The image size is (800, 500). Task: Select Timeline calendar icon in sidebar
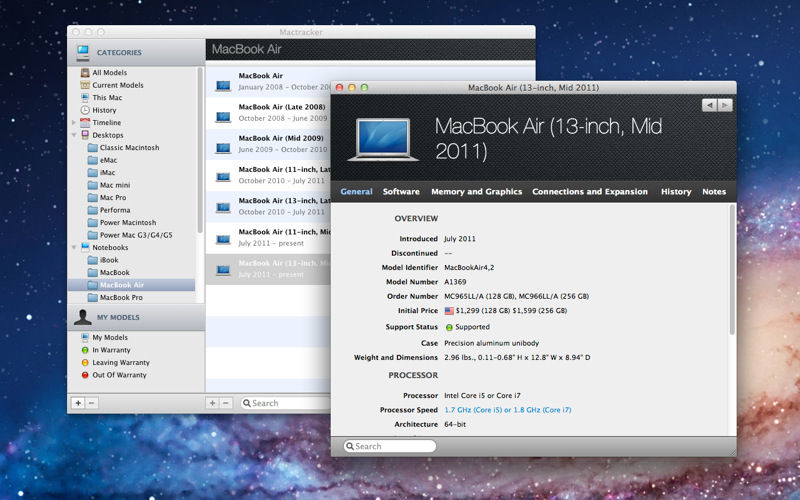85,122
